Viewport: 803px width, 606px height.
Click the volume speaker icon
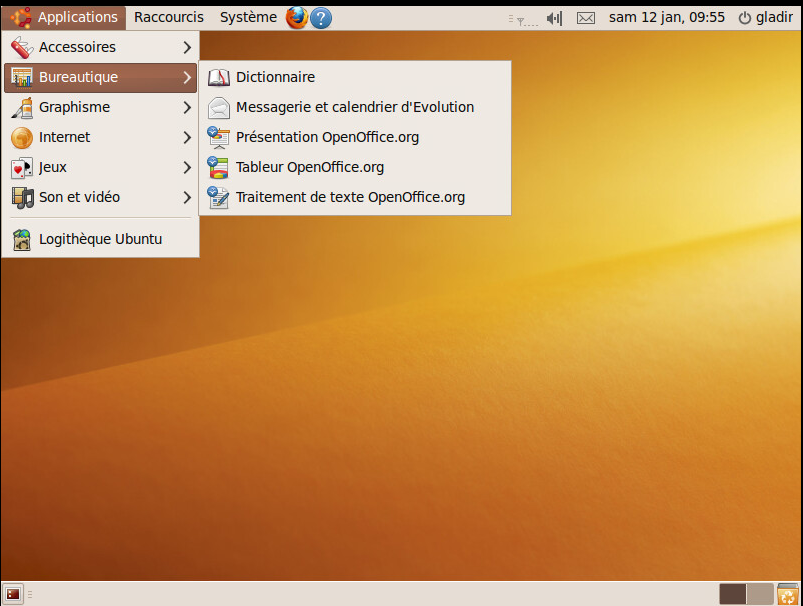[555, 18]
